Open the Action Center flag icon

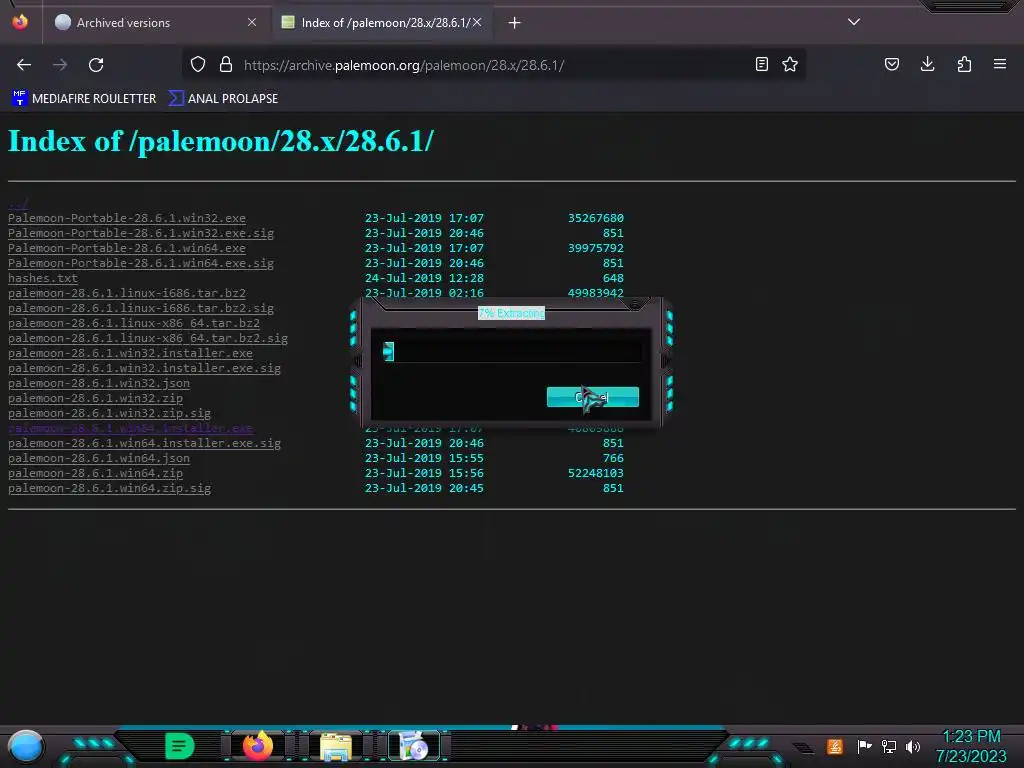(x=864, y=746)
